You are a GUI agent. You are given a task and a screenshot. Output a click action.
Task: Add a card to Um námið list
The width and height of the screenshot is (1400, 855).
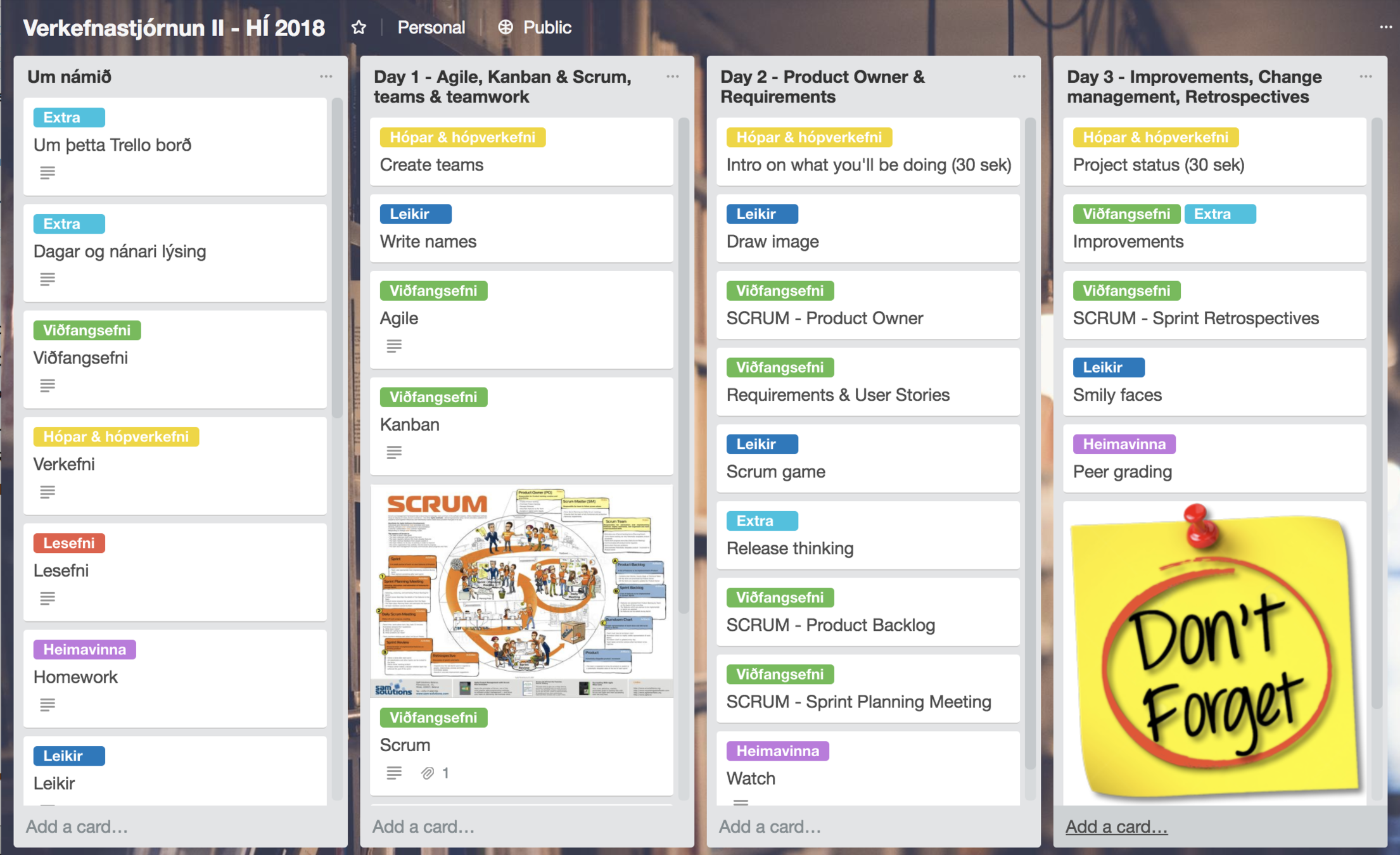[77, 826]
